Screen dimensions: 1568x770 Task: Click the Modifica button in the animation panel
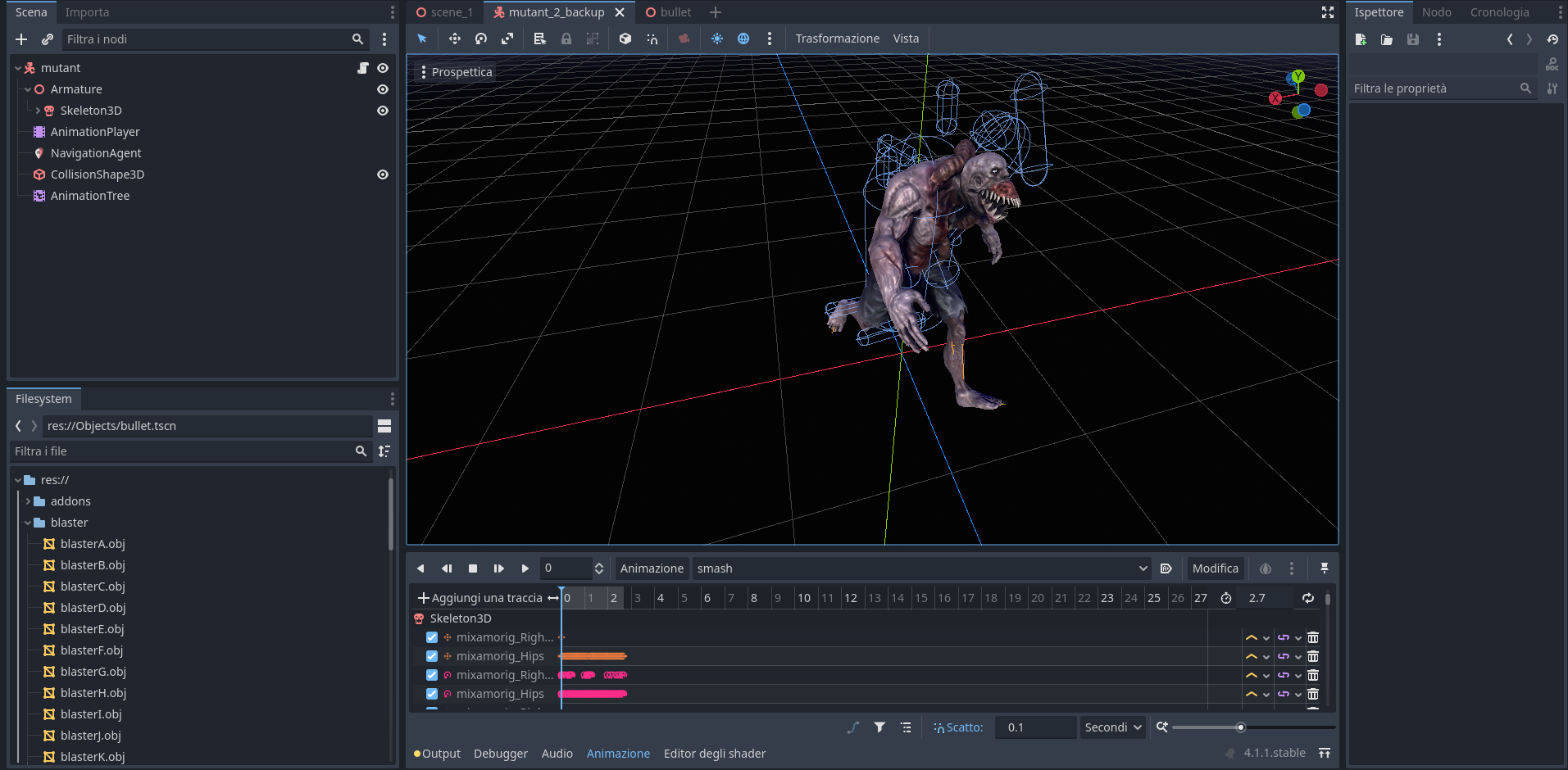coord(1215,568)
